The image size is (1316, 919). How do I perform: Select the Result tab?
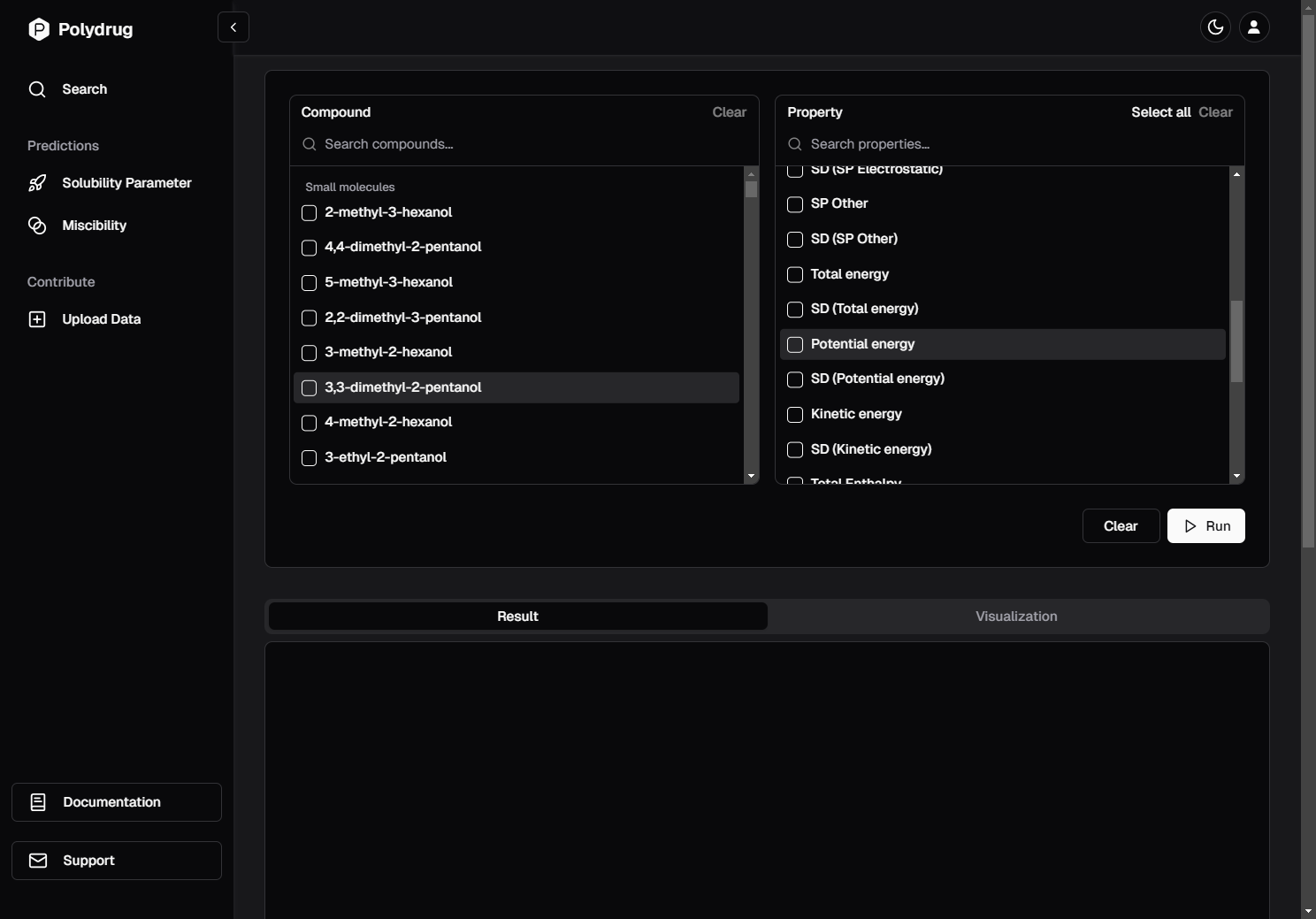pos(517,616)
